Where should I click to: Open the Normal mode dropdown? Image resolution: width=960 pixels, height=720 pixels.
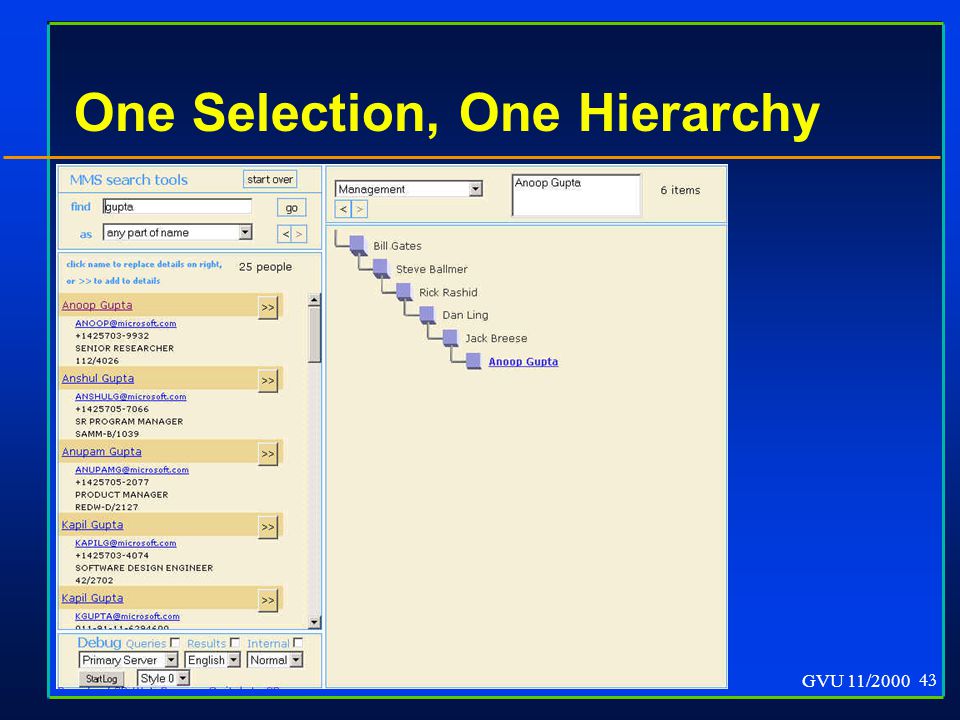(x=275, y=660)
